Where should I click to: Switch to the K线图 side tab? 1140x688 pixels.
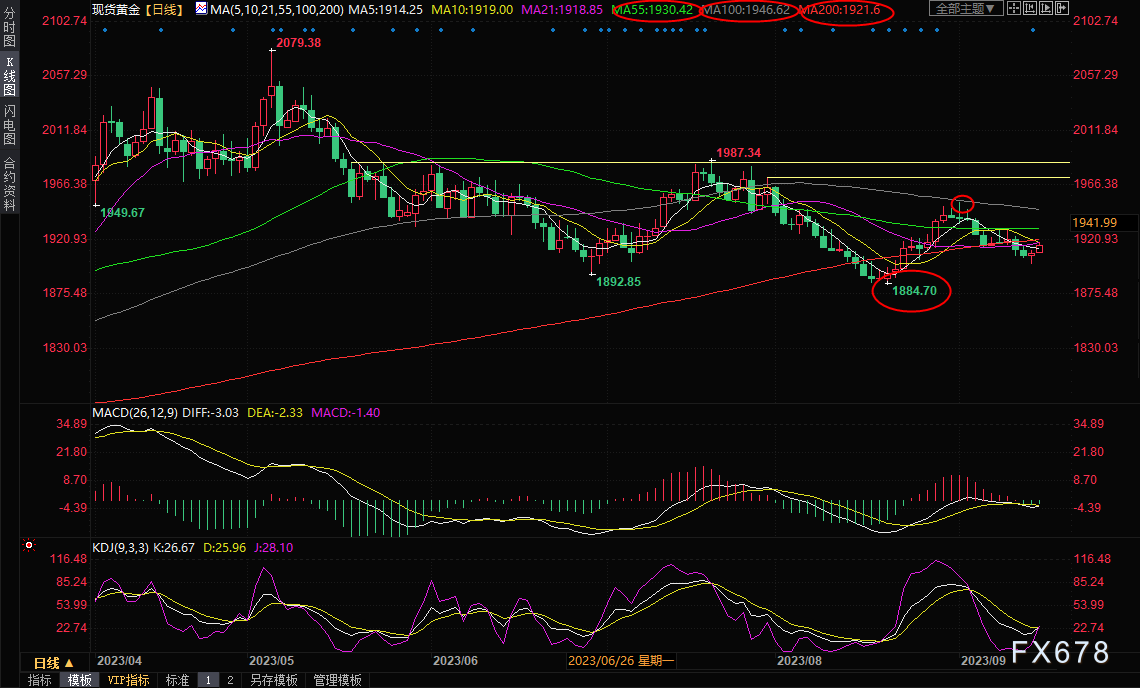(x=9, y=76)
